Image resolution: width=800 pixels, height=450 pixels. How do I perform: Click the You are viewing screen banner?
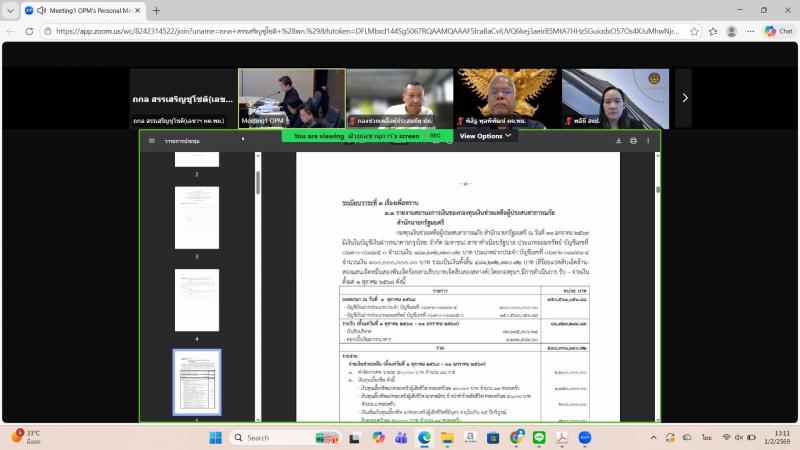367,136
